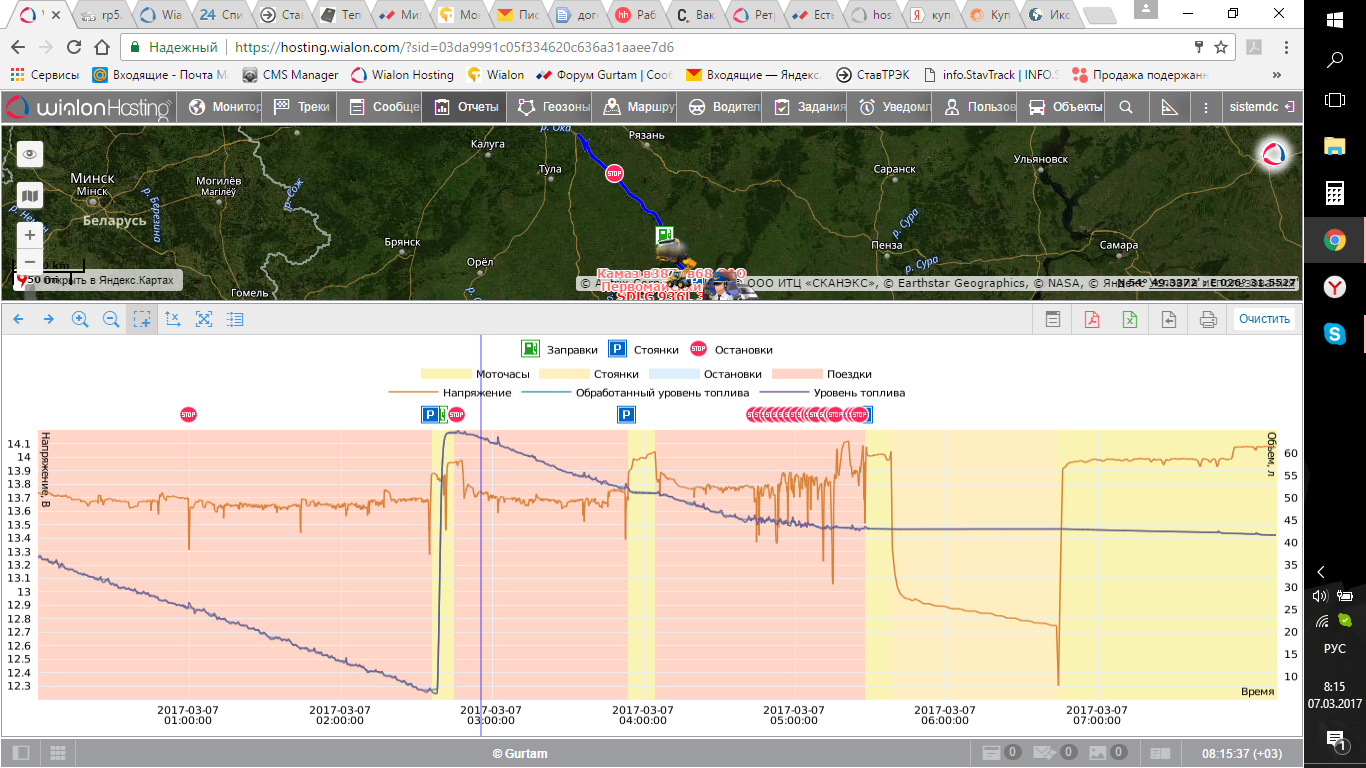Click the stop marker on the map route
Image resolution: width=1366 pixels, height=768 pixels.
tap(614, 173)
